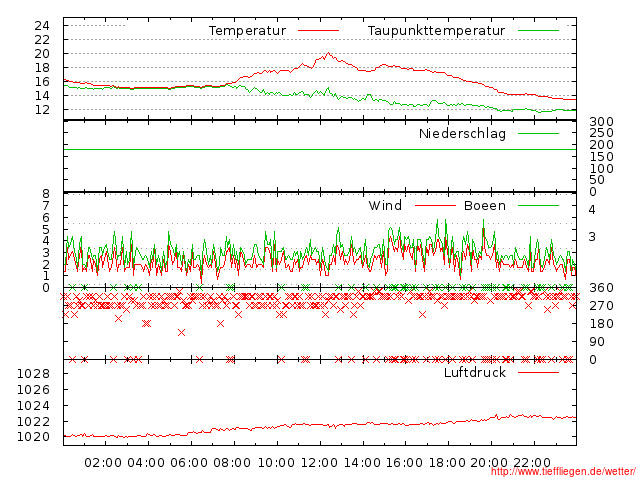Click the Boeen legend label
640x480 pixels.
pyautogui.click(x=485, y=205)
